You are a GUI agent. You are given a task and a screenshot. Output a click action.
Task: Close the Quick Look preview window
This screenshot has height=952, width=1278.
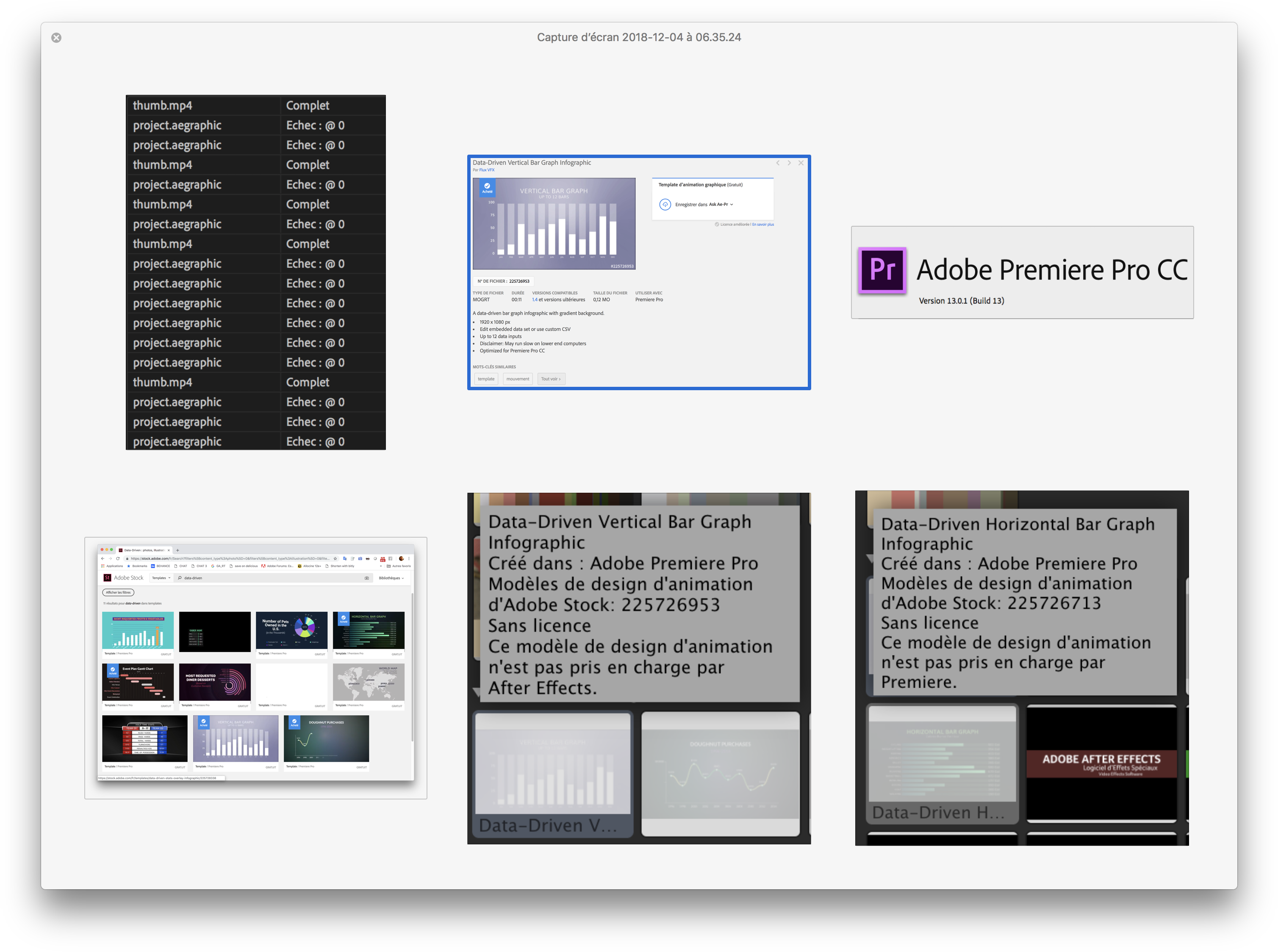(56, 37)
